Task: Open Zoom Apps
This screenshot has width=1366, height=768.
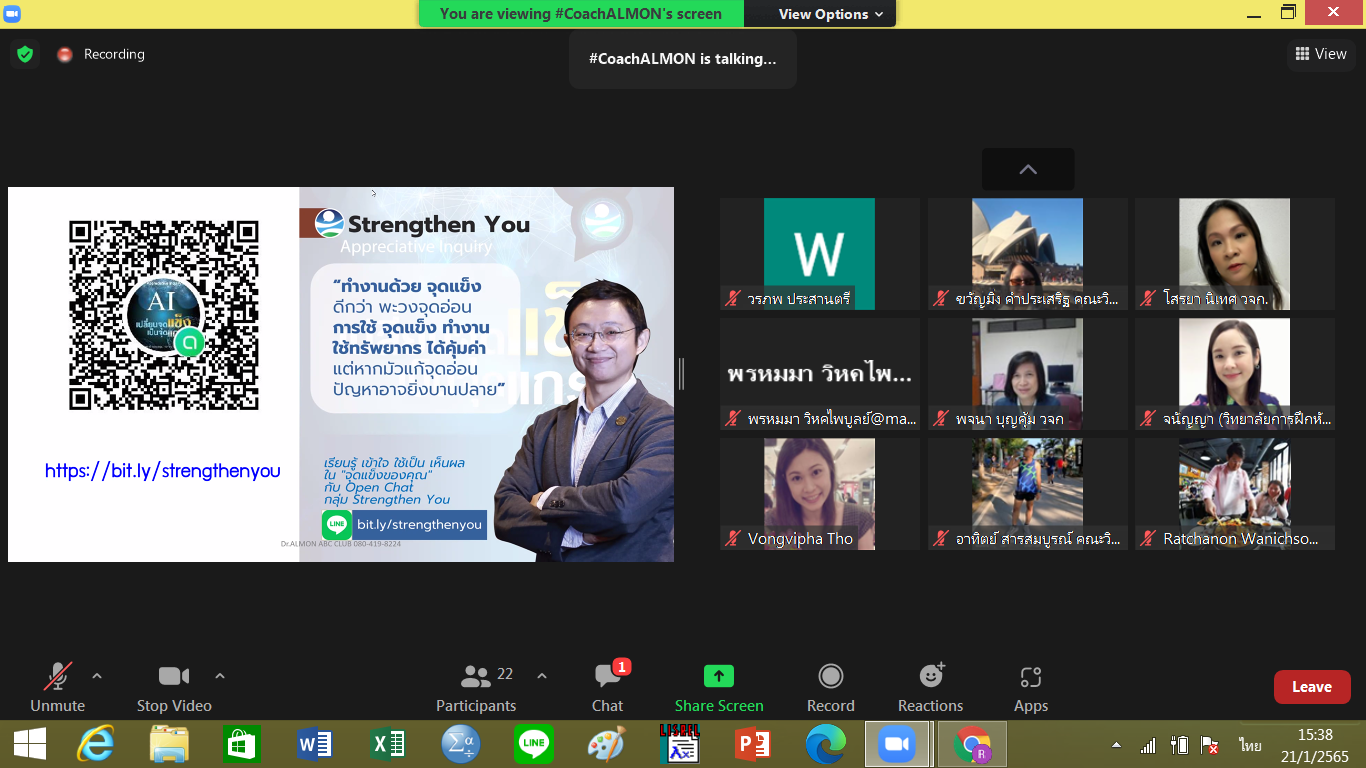Action: [x=1031, y=687]
